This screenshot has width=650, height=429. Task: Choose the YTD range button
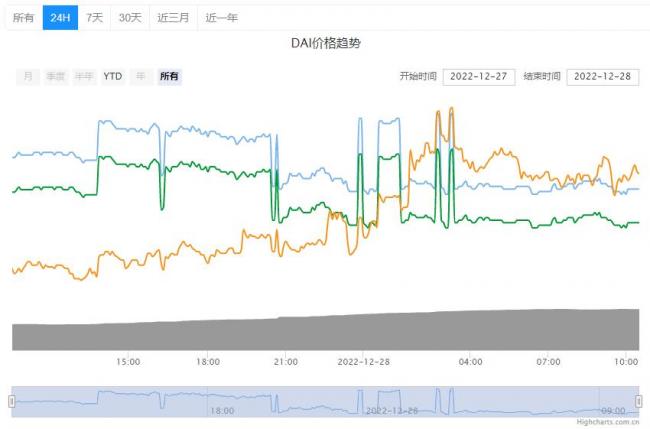point(113,77)
